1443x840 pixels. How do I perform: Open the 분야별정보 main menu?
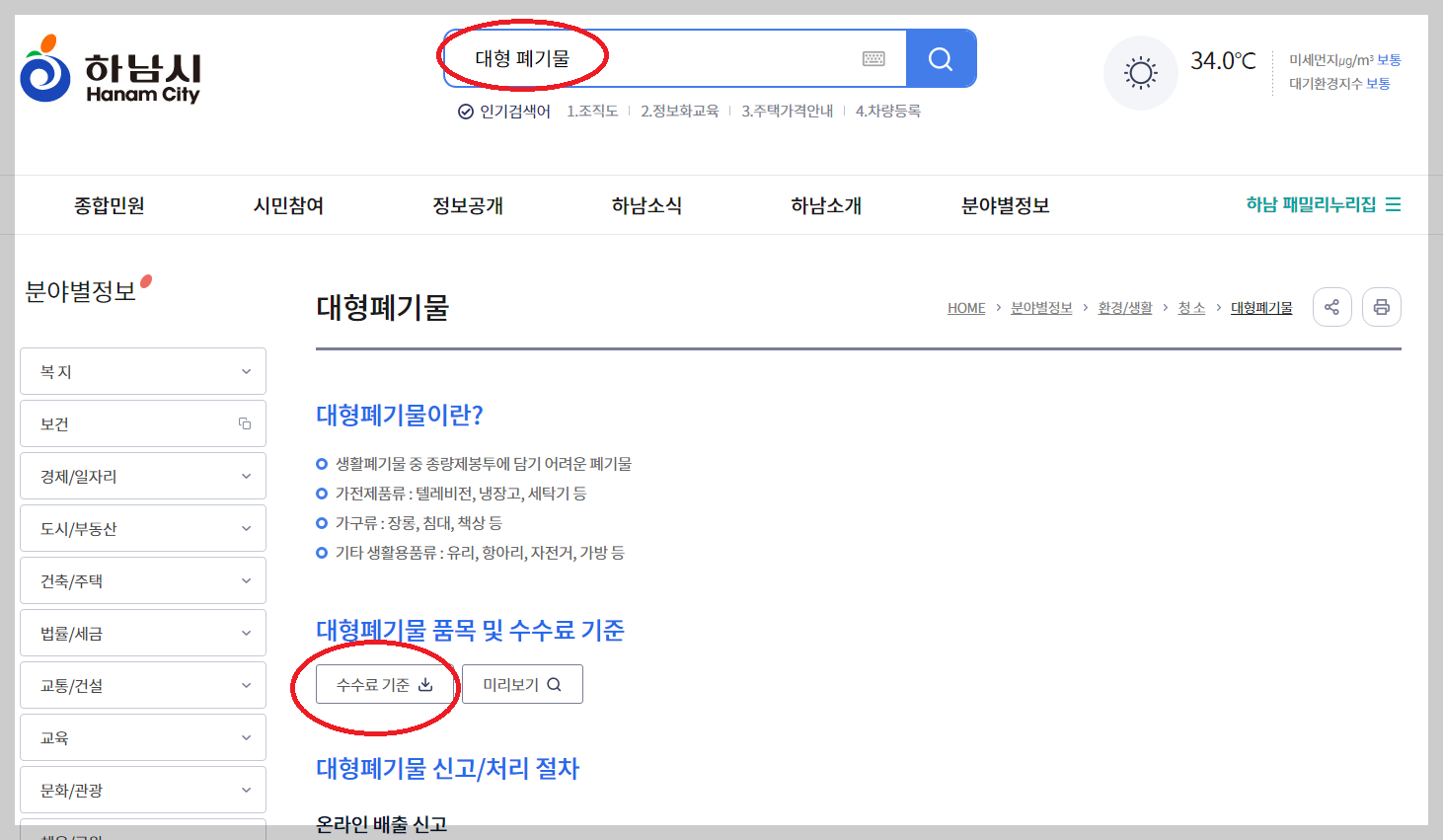pos(1005,205)
